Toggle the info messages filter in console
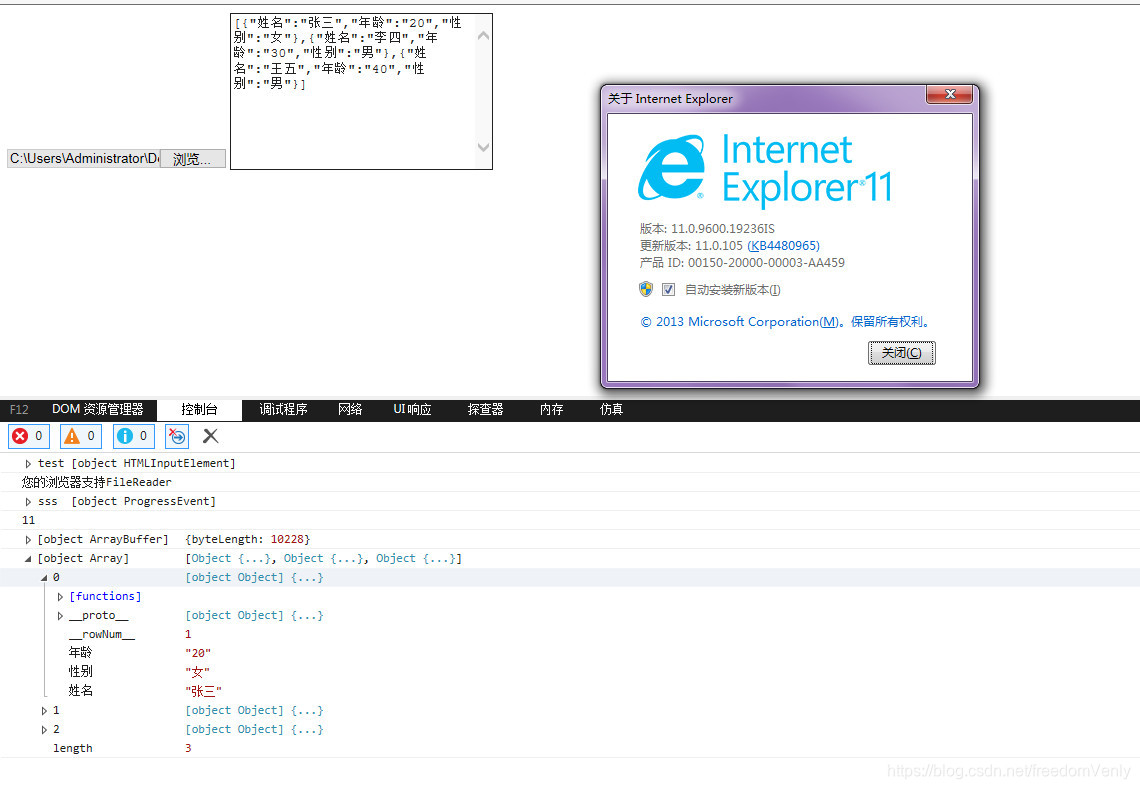The height and width of the screenshot is (789, 1140). (x=134, y=436)
